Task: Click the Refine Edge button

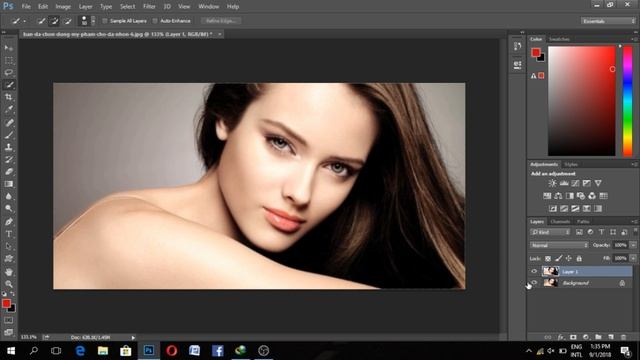Action: click(x=221, y=21)
